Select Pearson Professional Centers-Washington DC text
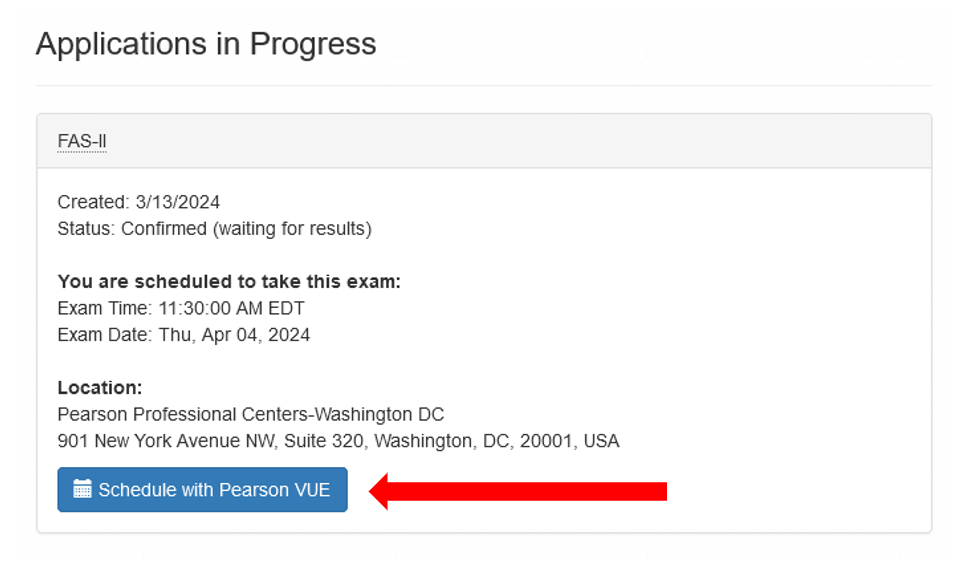 tap(251, 414)
